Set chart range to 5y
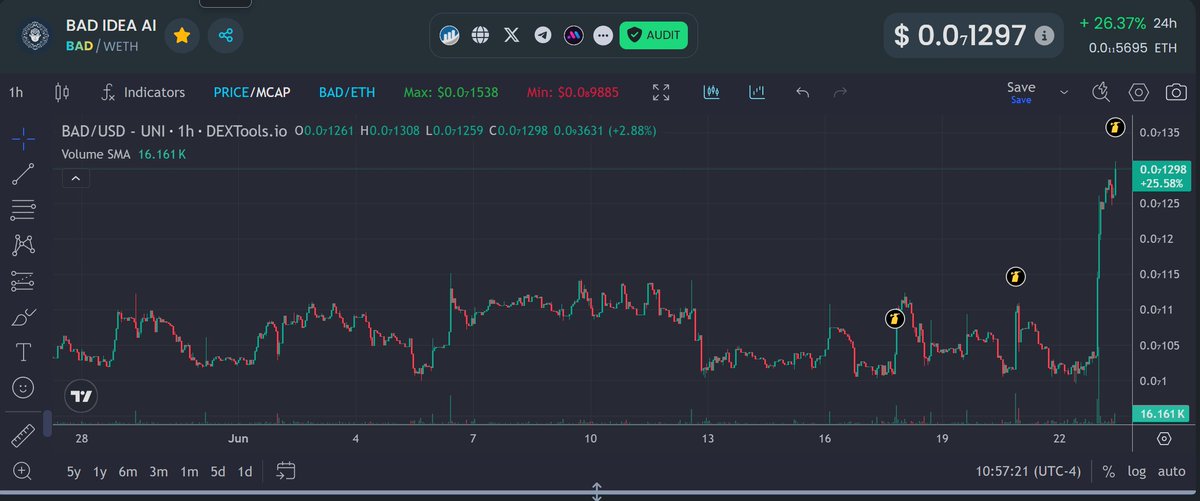 pos(75,471)
